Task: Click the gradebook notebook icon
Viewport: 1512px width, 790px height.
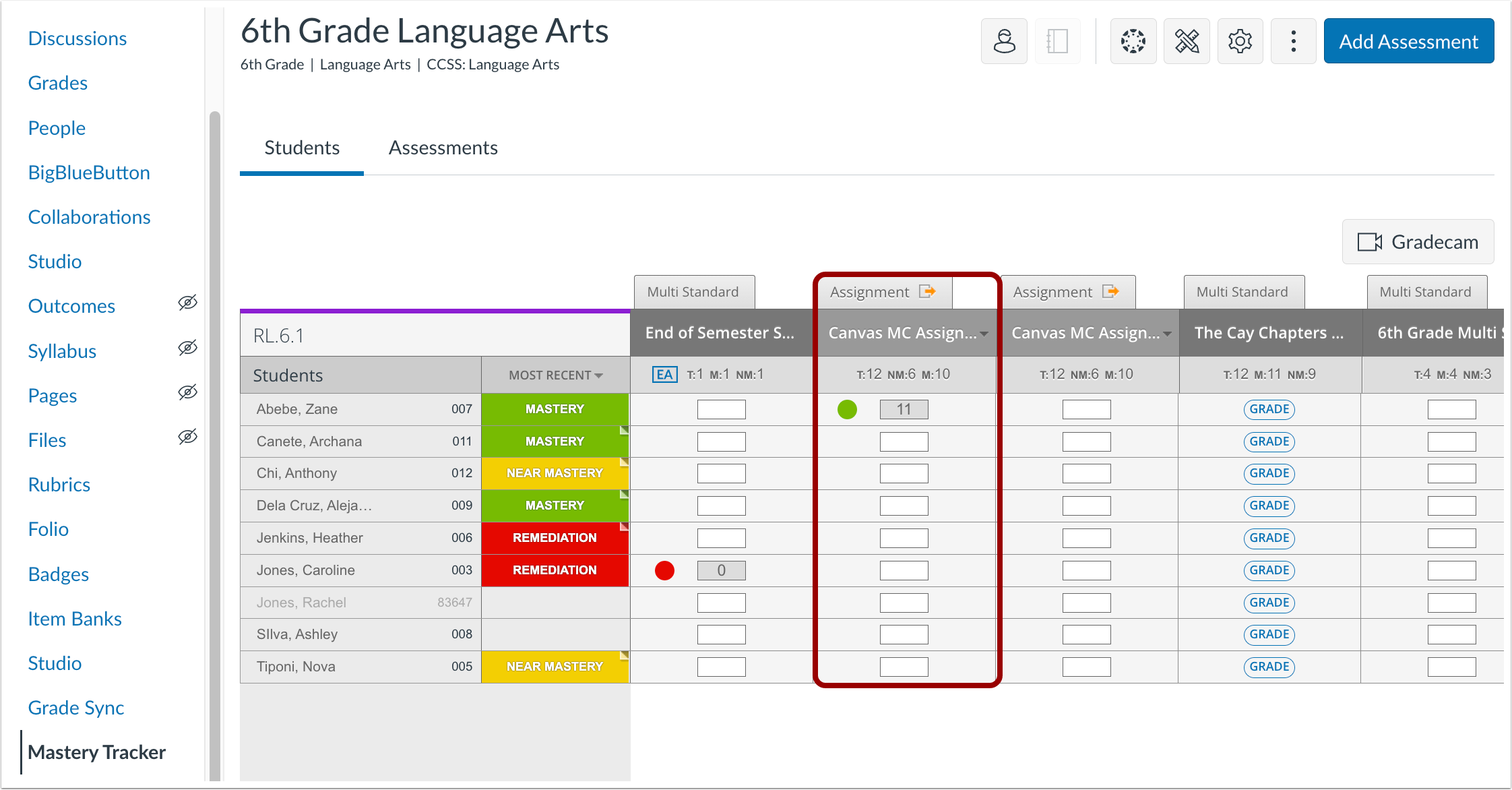Action: pyautogui.click(x=1057, y=41)
